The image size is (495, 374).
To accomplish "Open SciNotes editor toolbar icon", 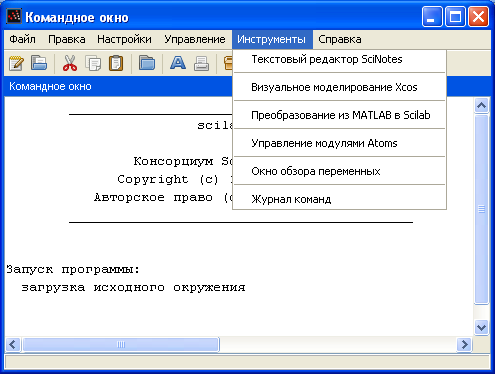I will 16,63.
